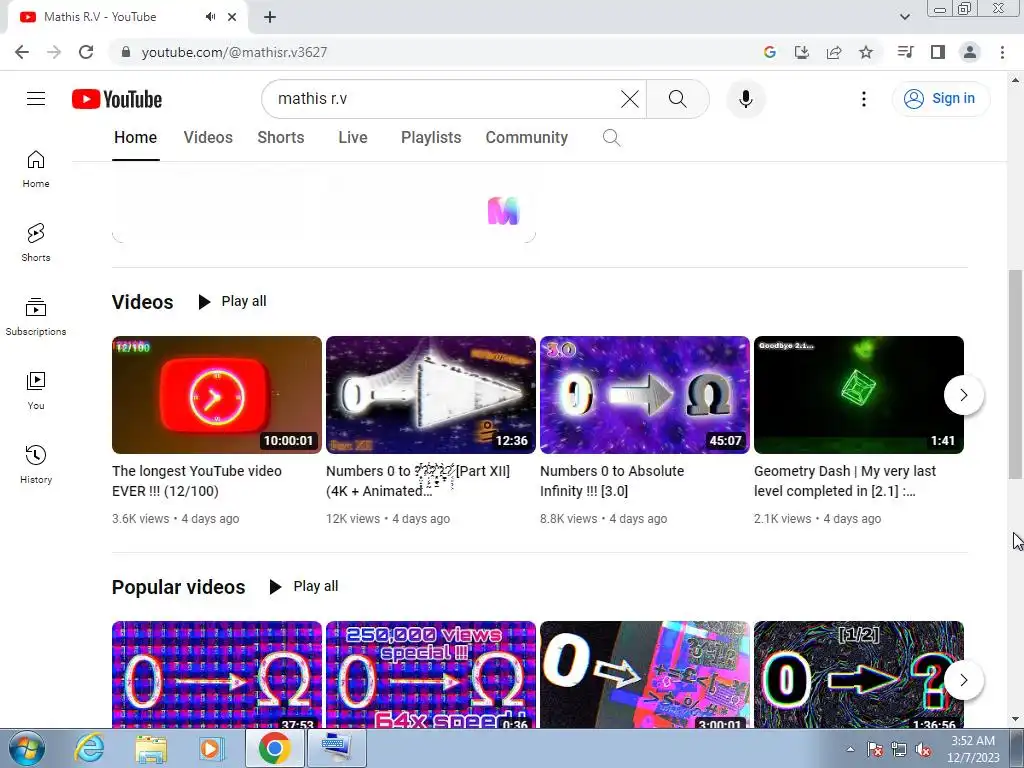Reload the current page
The image size is (1024, 768).
click(86, 52)
